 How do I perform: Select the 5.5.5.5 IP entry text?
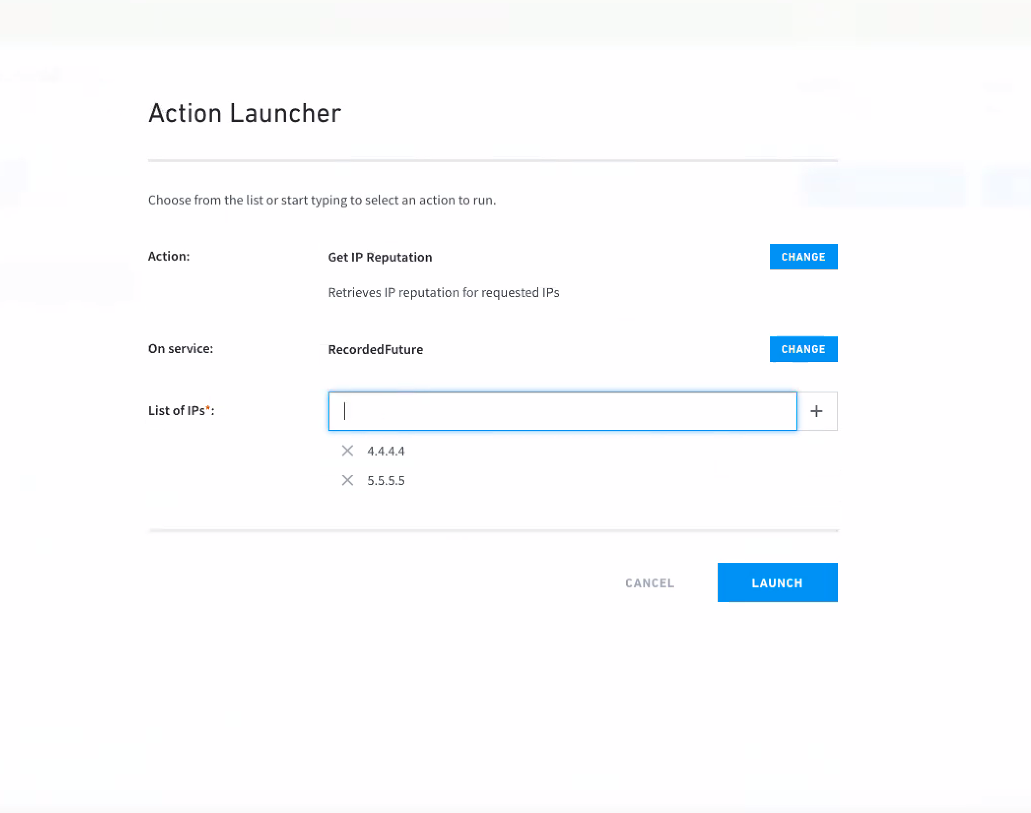pyautogui.click(x=386, y=480)
